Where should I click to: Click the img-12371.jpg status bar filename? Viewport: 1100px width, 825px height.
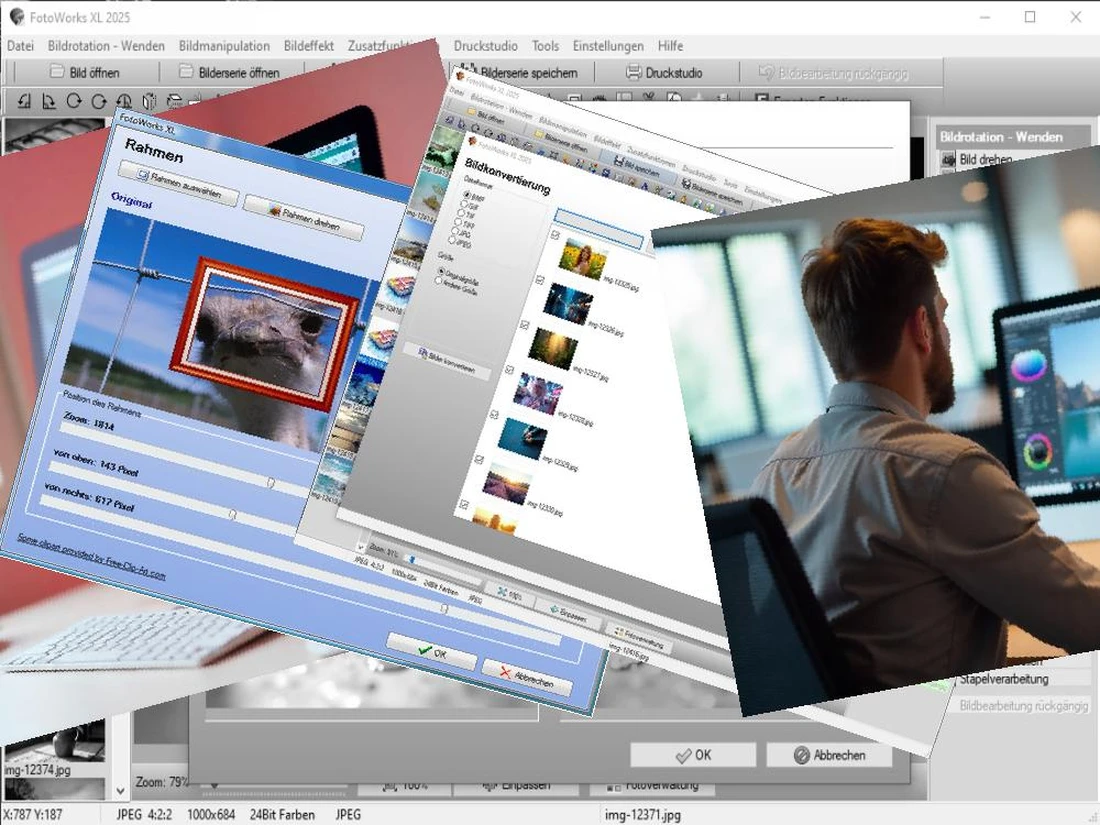click(643, 814)
